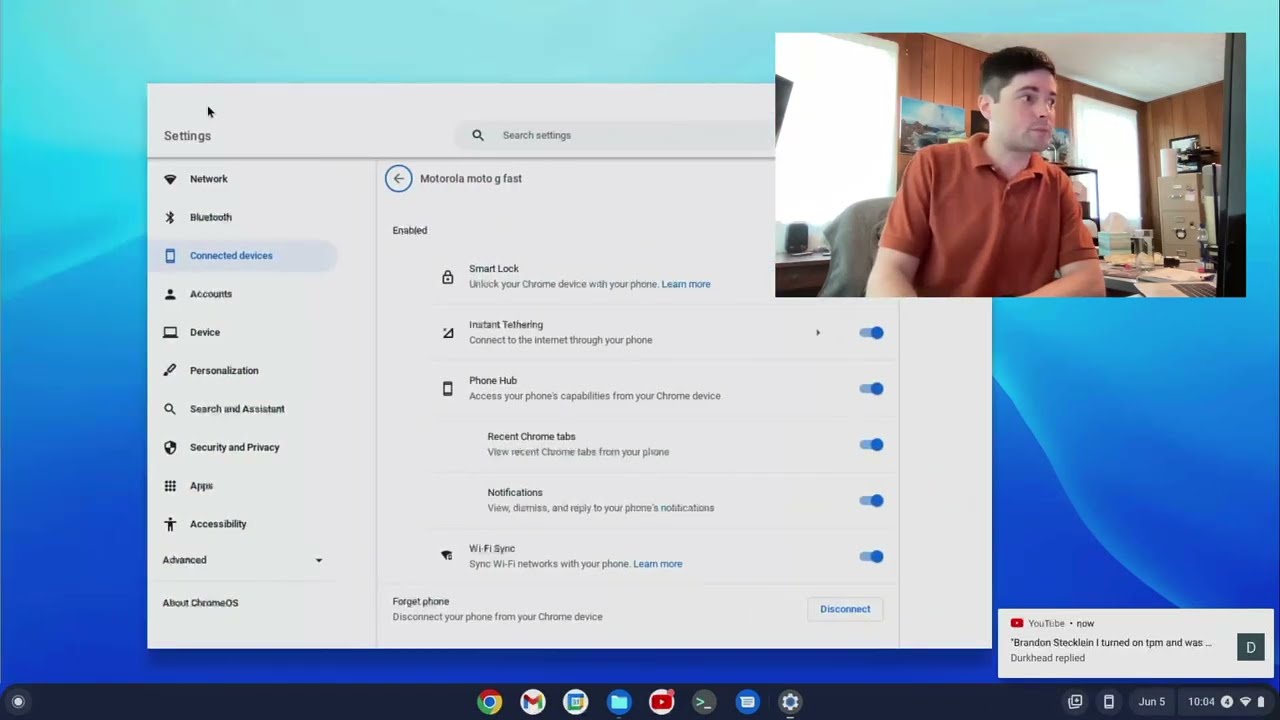Open the Messages app from the shelf
This screenshot has height=720, width=1280.
pos(747,702)
